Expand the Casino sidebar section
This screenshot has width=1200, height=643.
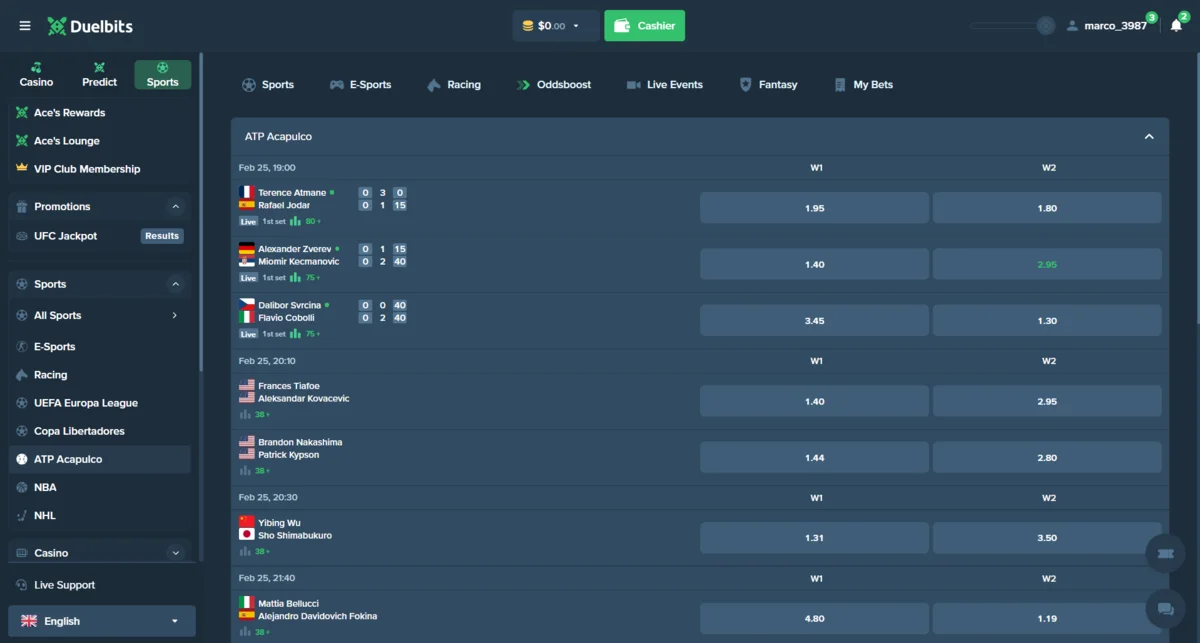(176, 553)
